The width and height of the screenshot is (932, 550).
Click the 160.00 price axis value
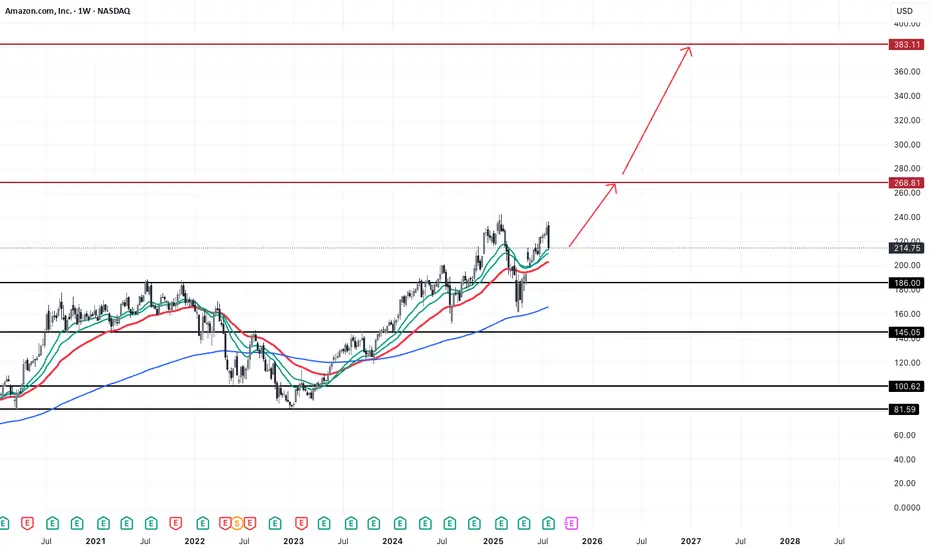coord(907,314)
